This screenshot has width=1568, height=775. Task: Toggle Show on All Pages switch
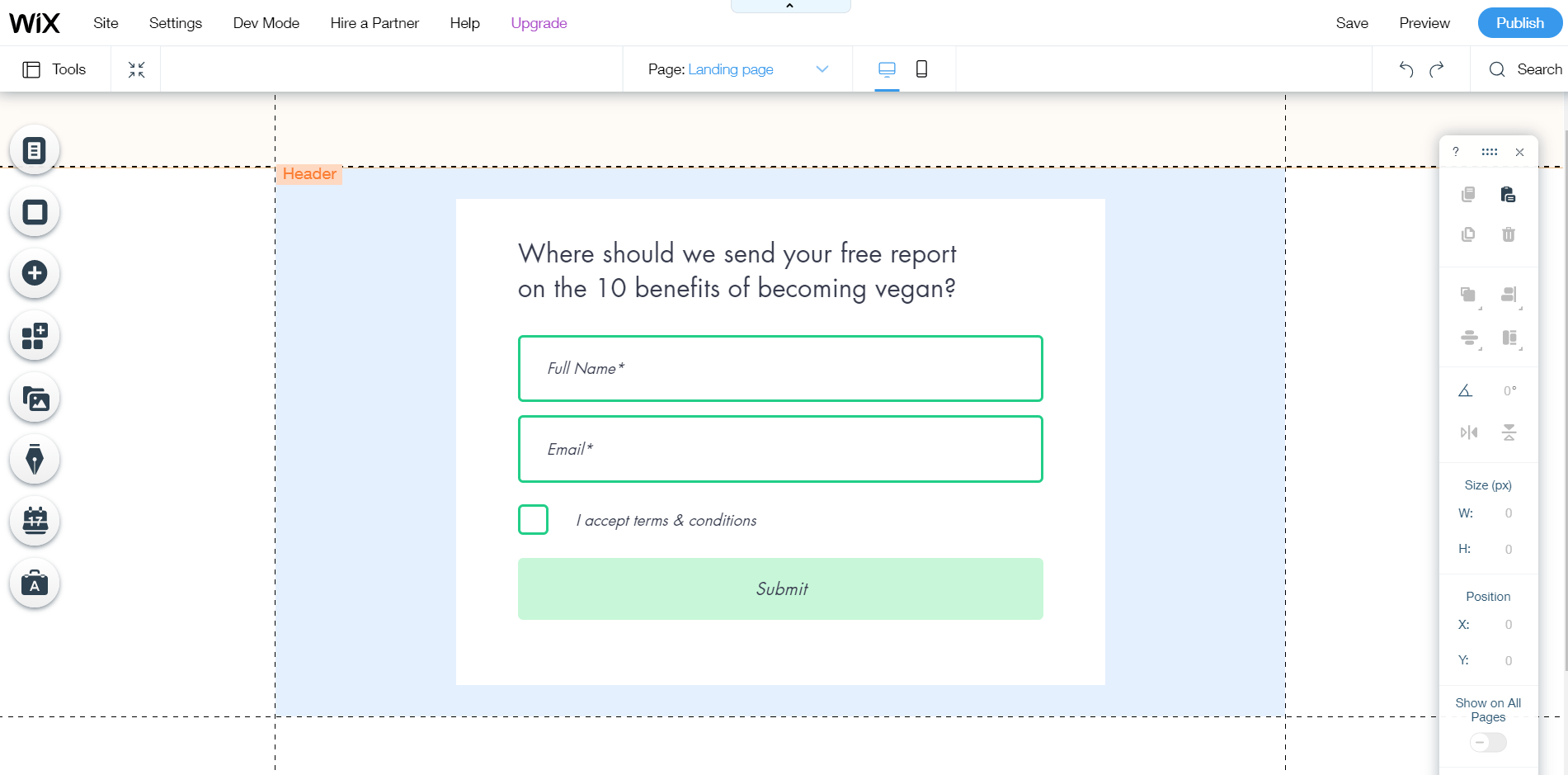click(x=1488, y=743)
